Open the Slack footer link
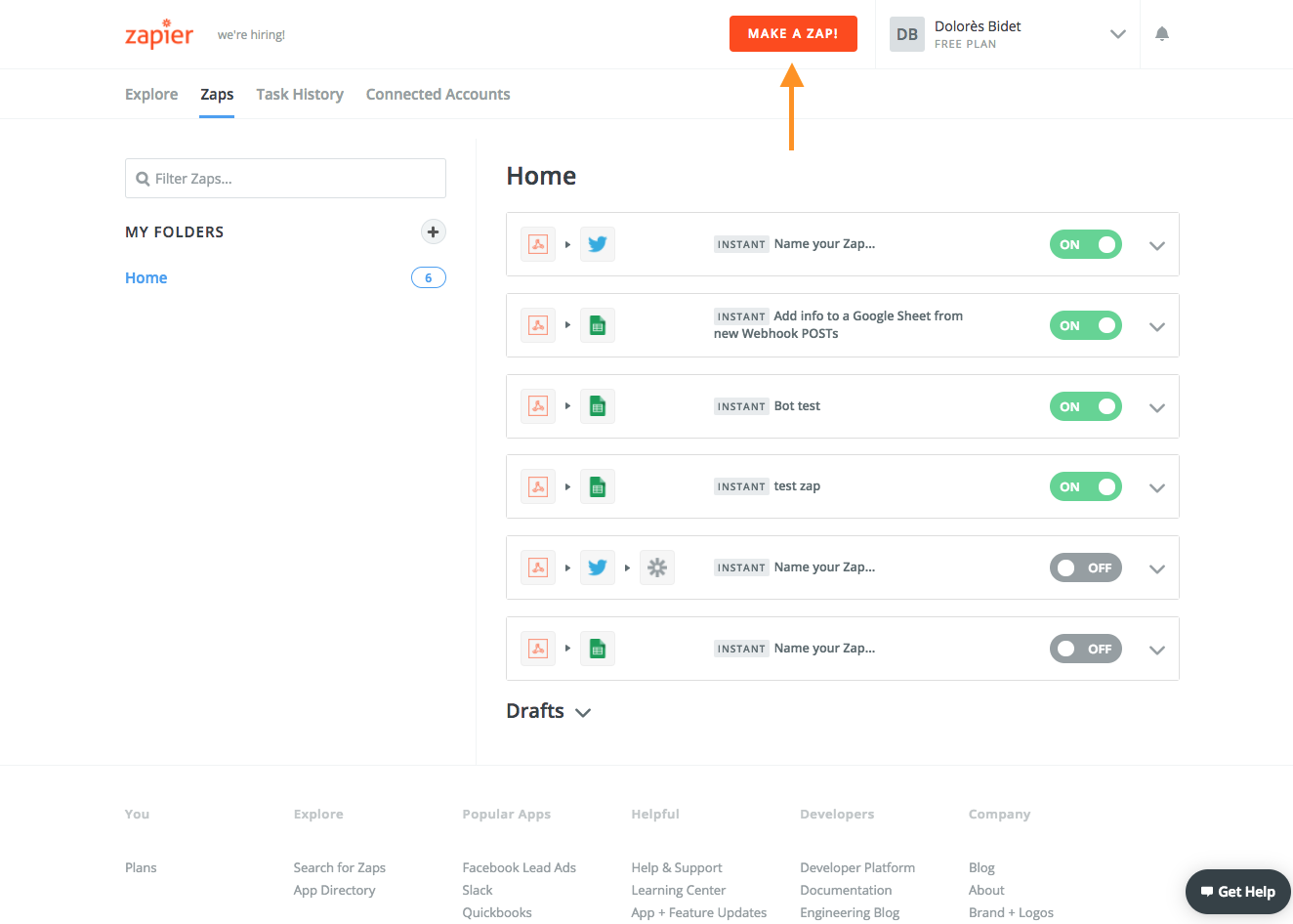This screenshot has height=924, width=1293. tap(478, 890)
